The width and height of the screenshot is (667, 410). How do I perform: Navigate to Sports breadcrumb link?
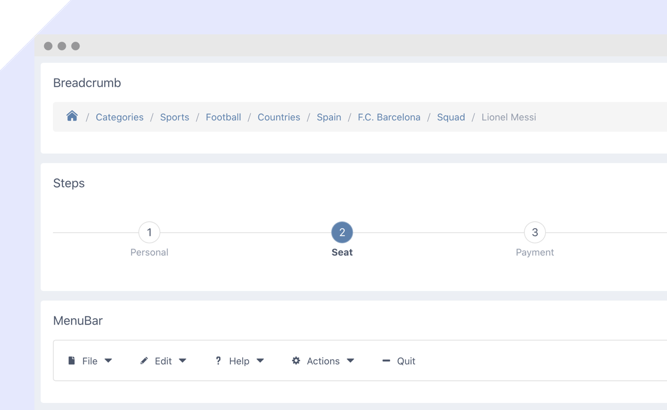(174, 117)
